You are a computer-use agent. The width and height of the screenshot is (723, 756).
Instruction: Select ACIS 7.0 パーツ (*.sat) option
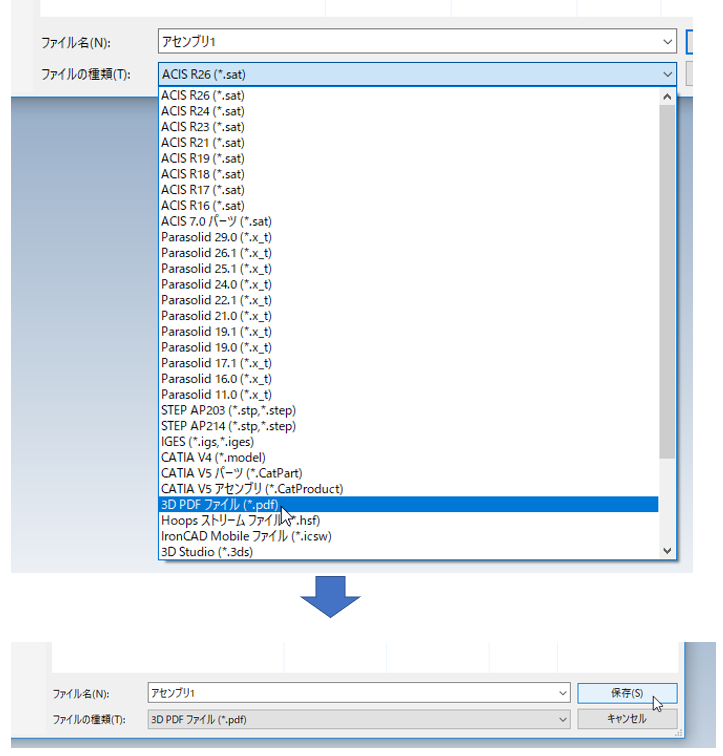click(x=408, y=221)
